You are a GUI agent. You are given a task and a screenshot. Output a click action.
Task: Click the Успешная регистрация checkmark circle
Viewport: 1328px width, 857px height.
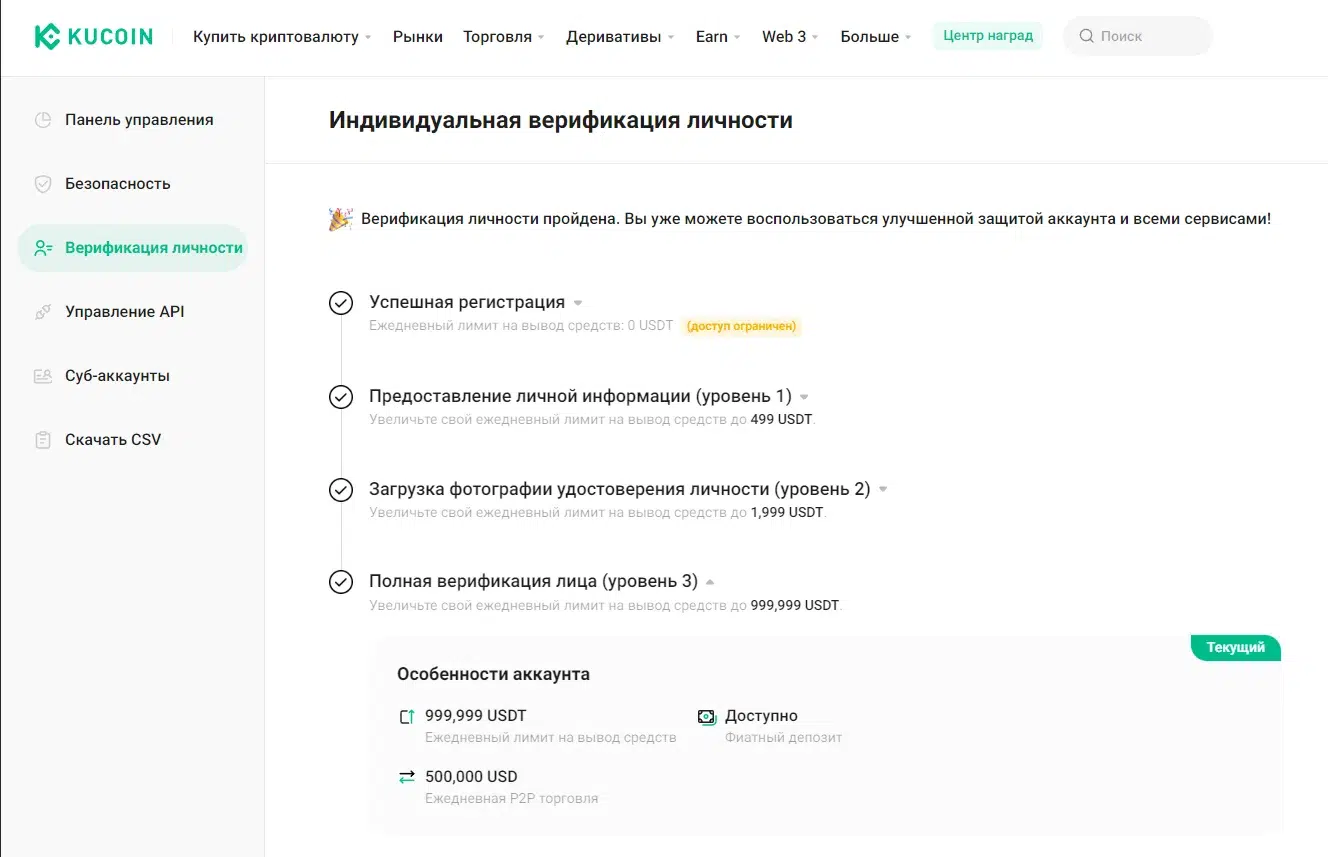341,303
